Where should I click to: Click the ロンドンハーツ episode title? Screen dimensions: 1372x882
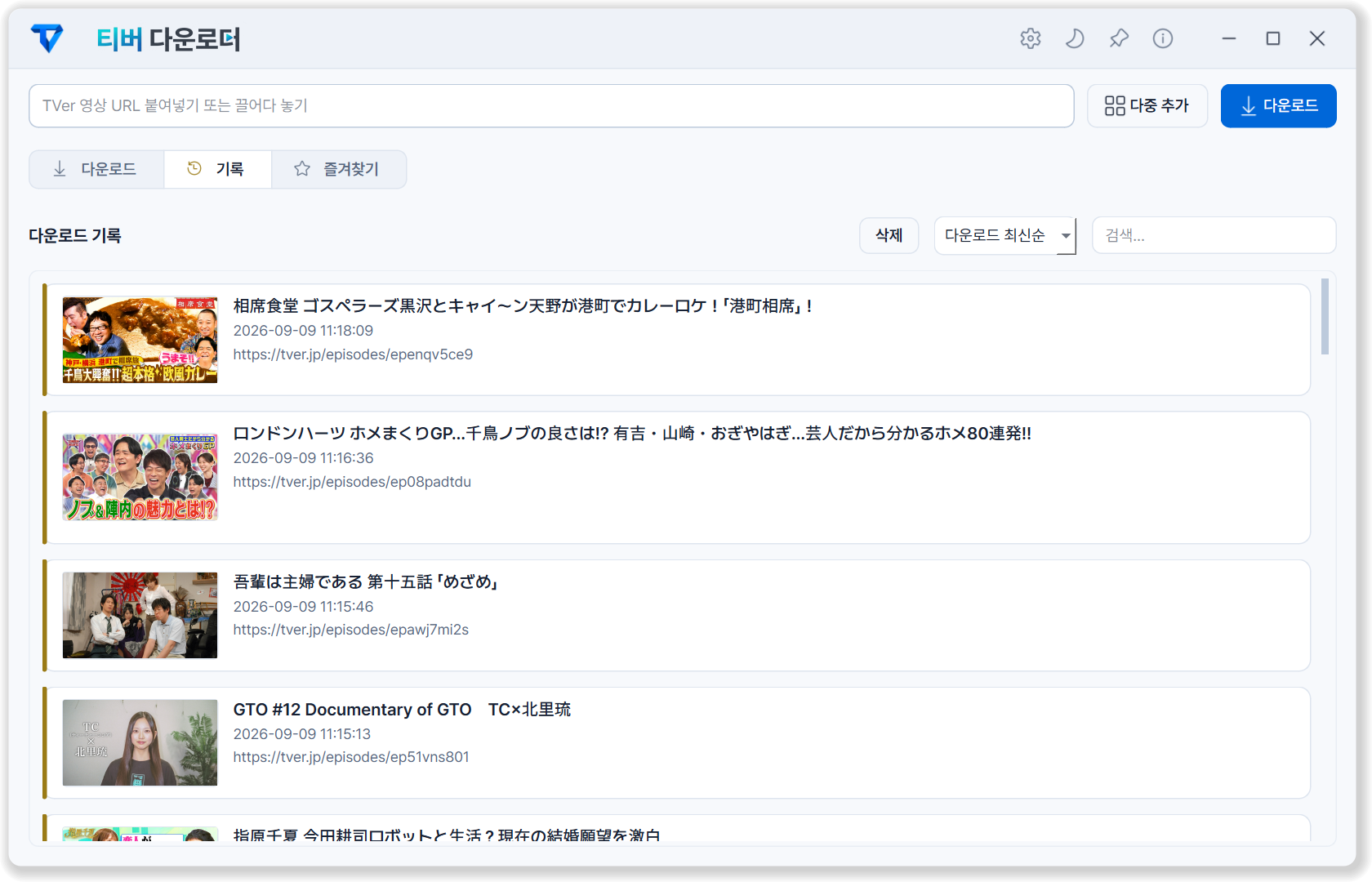click(633, 434)
